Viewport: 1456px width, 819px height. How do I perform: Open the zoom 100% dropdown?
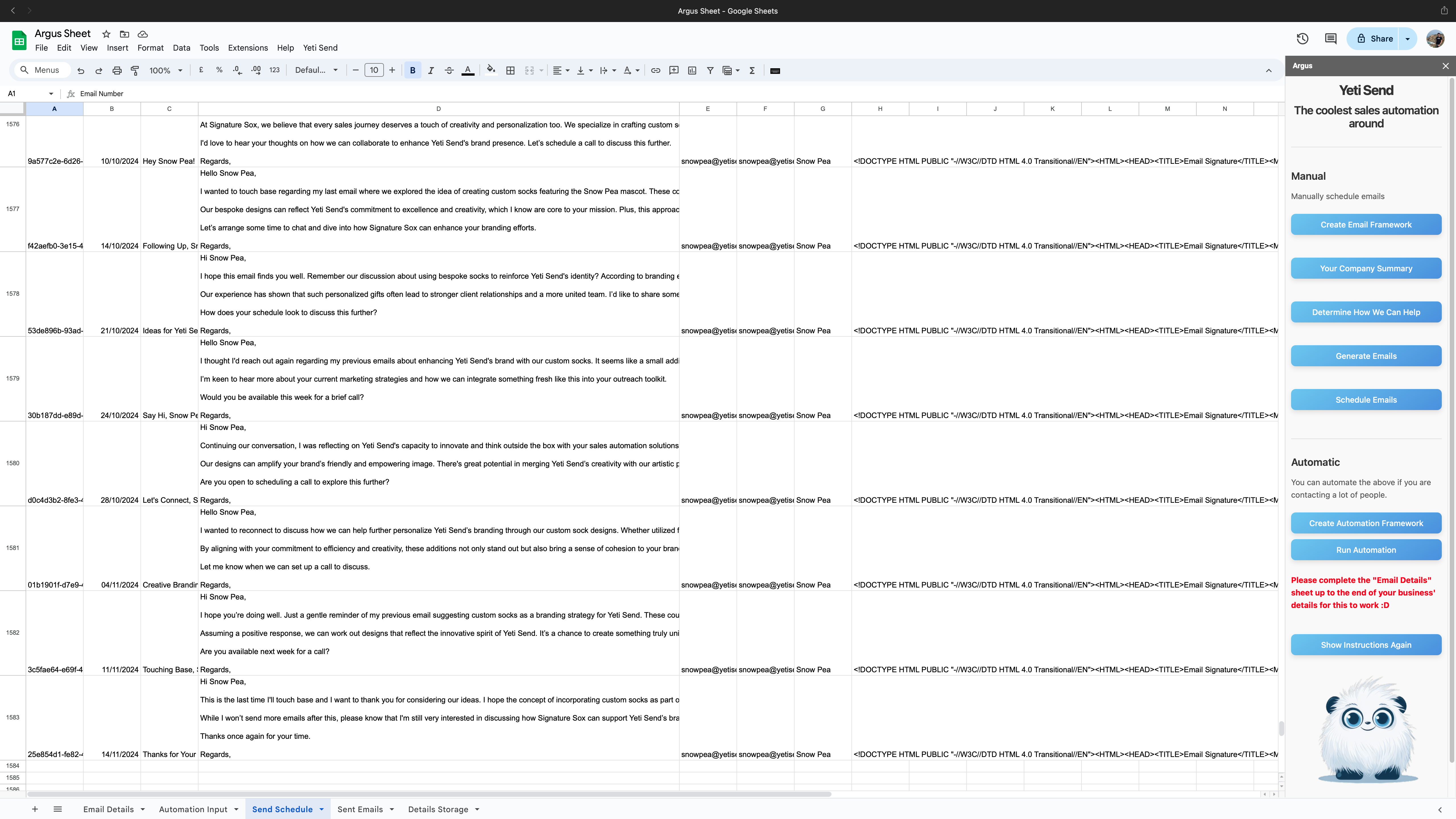(x=166, y=70)
